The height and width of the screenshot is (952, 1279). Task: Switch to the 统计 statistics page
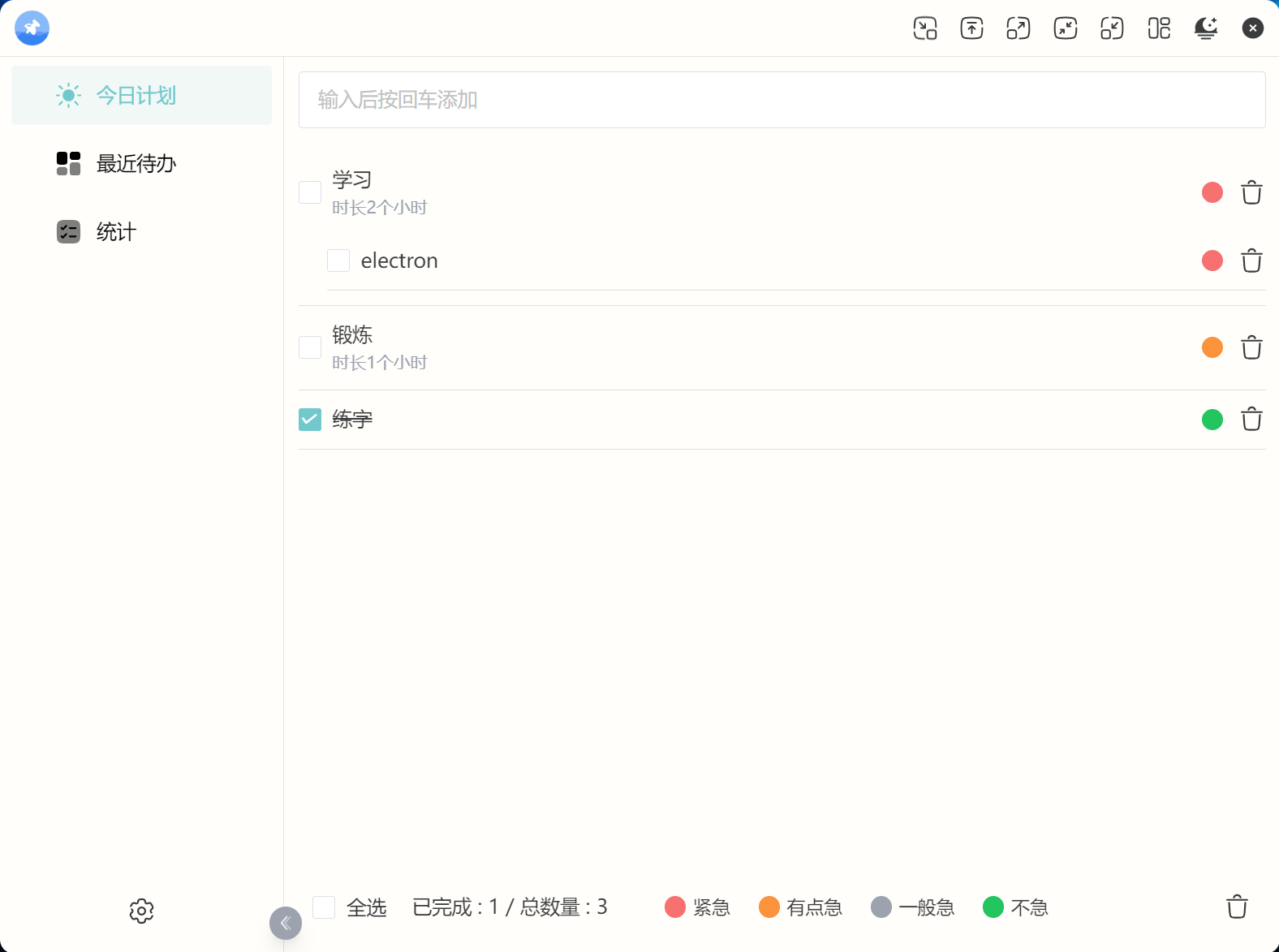pyautogui.click(x=116, y=232)
